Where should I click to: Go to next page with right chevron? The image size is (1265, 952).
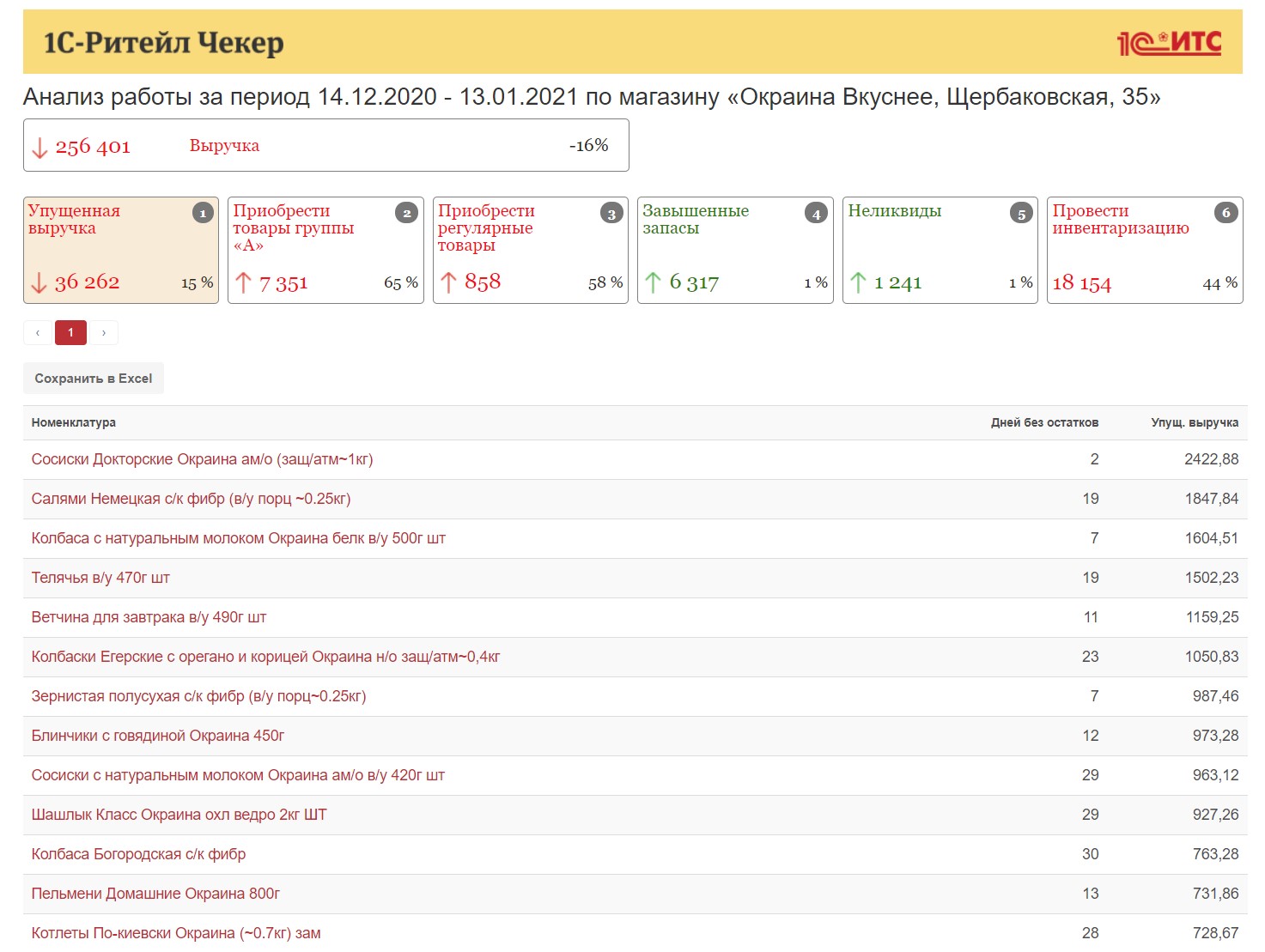pyautogui.click(x=104, y=332)
